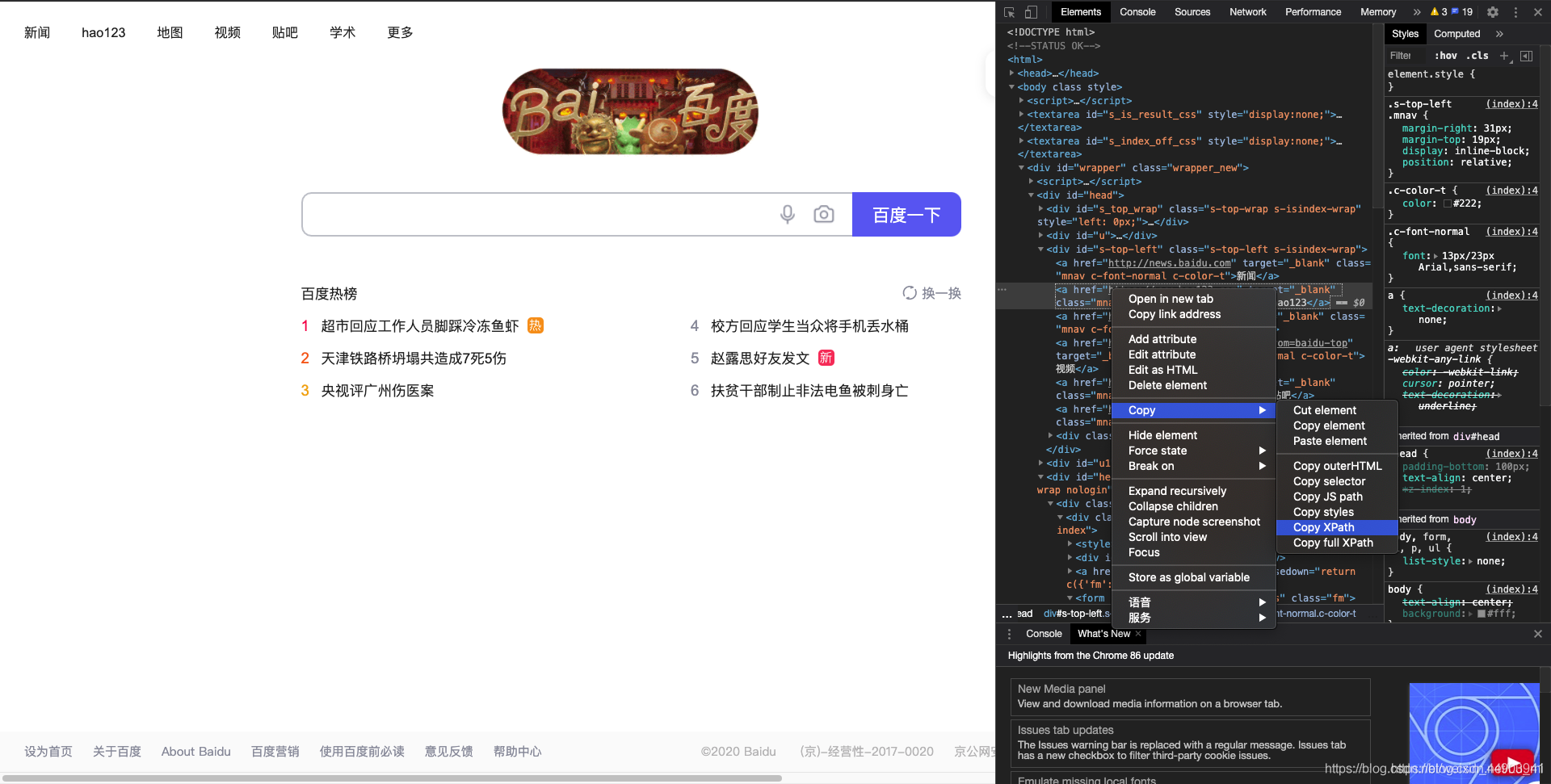Image resolution: width=1551 pixels, height=784 pixels.
Task: Toggle the computed styles sidebar icon
Action: [x=1526, y=56]
